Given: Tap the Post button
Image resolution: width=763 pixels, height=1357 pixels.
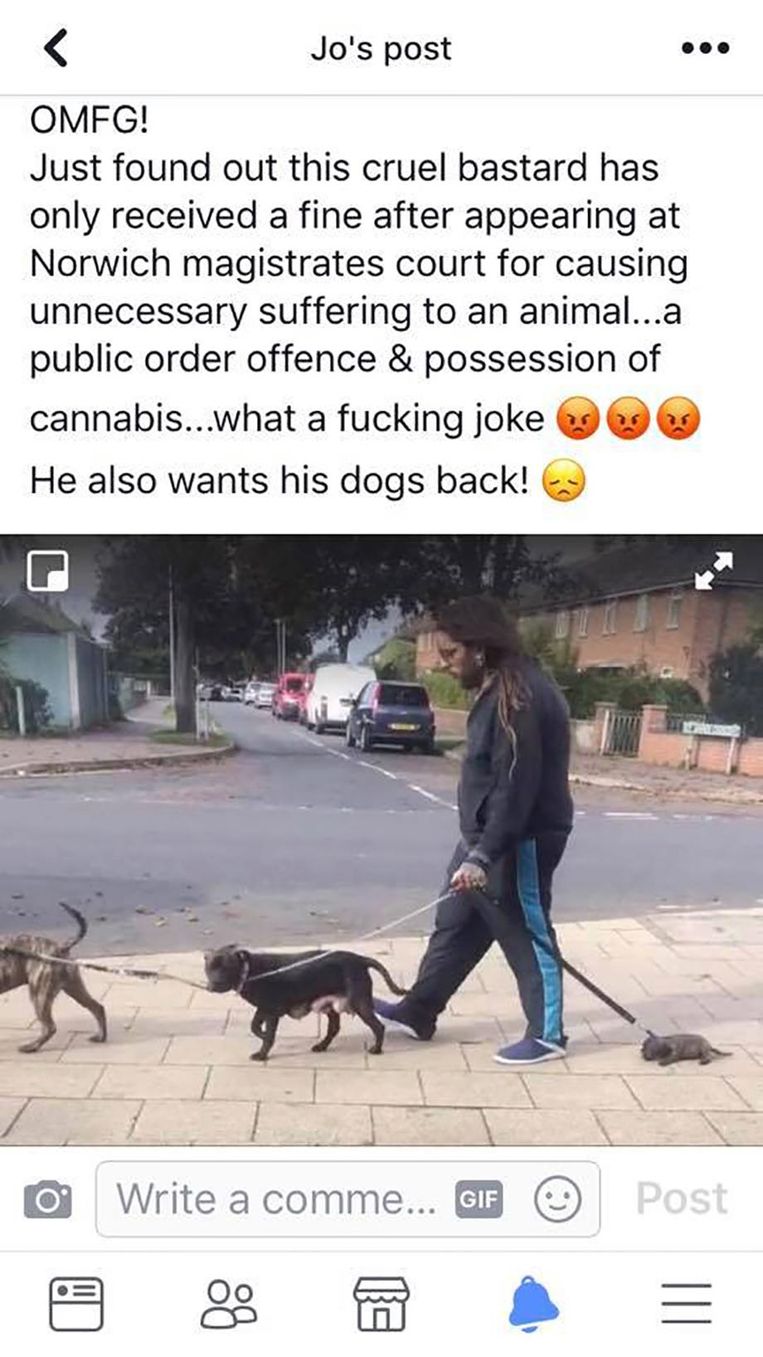Looking at the screenshot, I should (x=682, y=1198).
